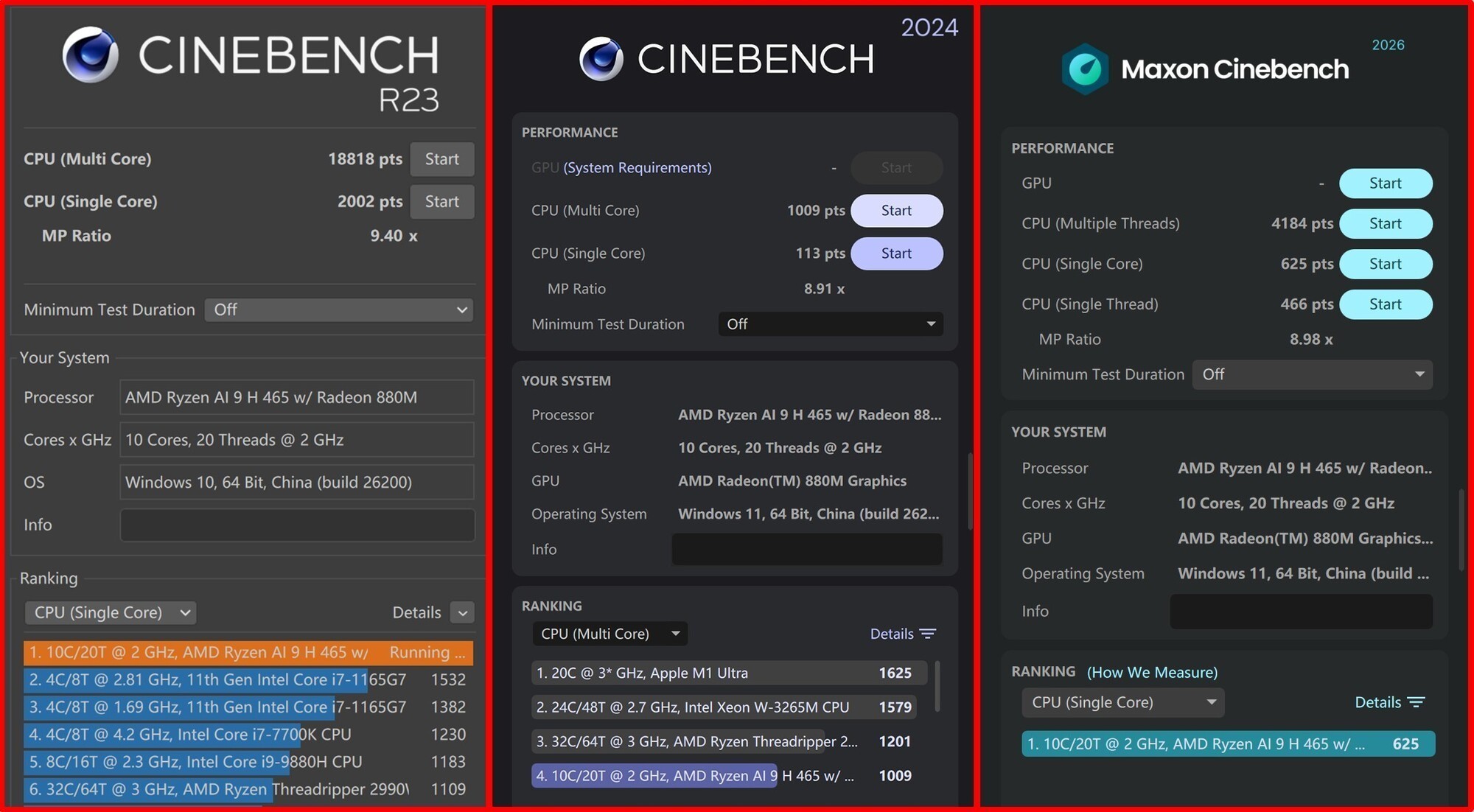Viewport: 1474px width, 812px height.
Task: Start the R23 CPU Multi Core benchmark
Action: tap(441, 158)
